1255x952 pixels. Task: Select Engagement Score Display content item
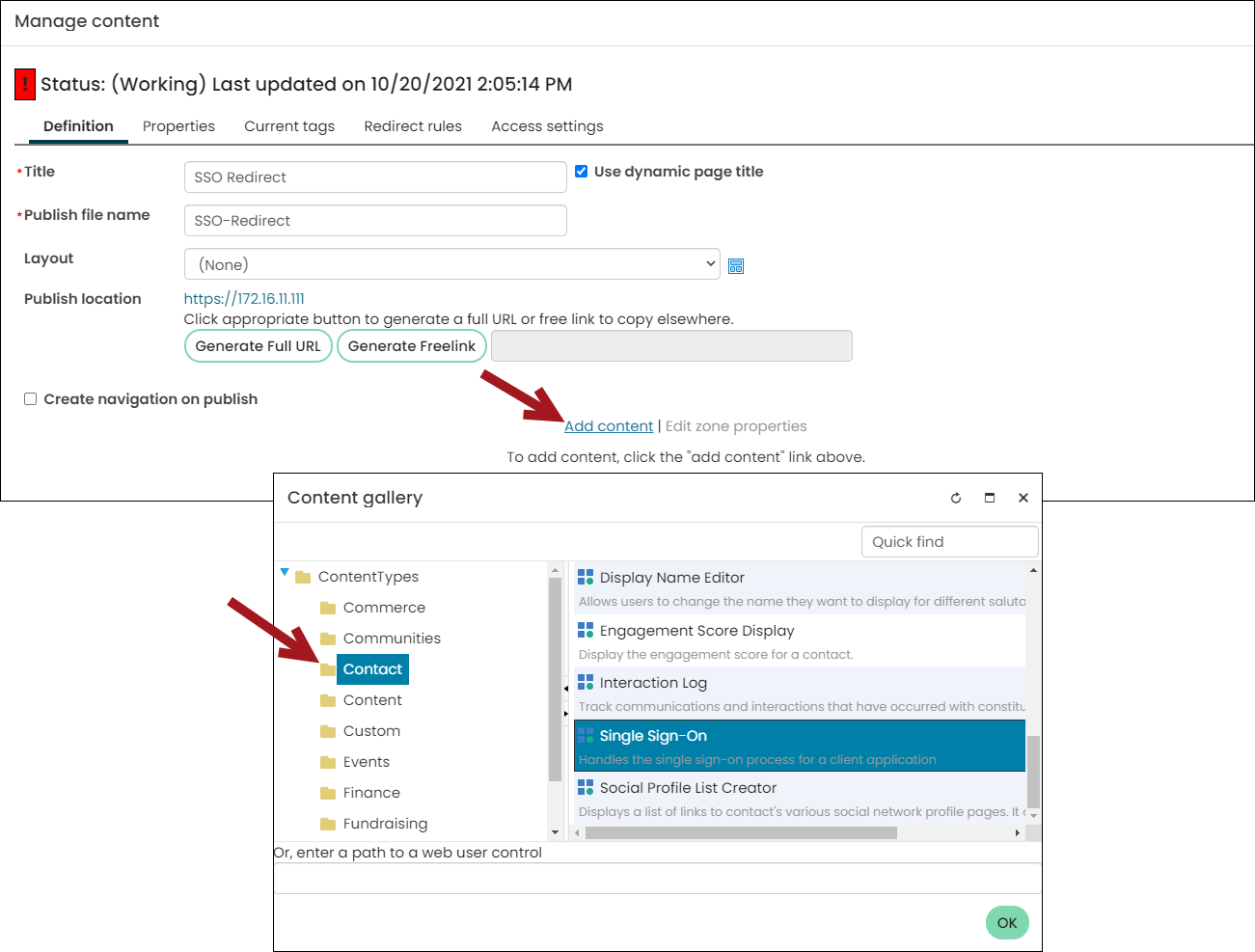[800, 641]
